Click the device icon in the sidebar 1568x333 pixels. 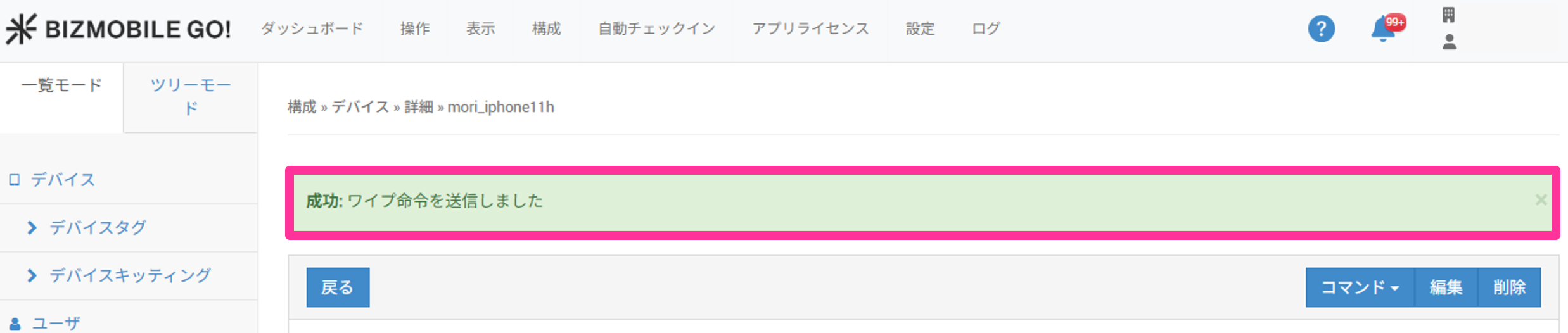tap(15, 180)
